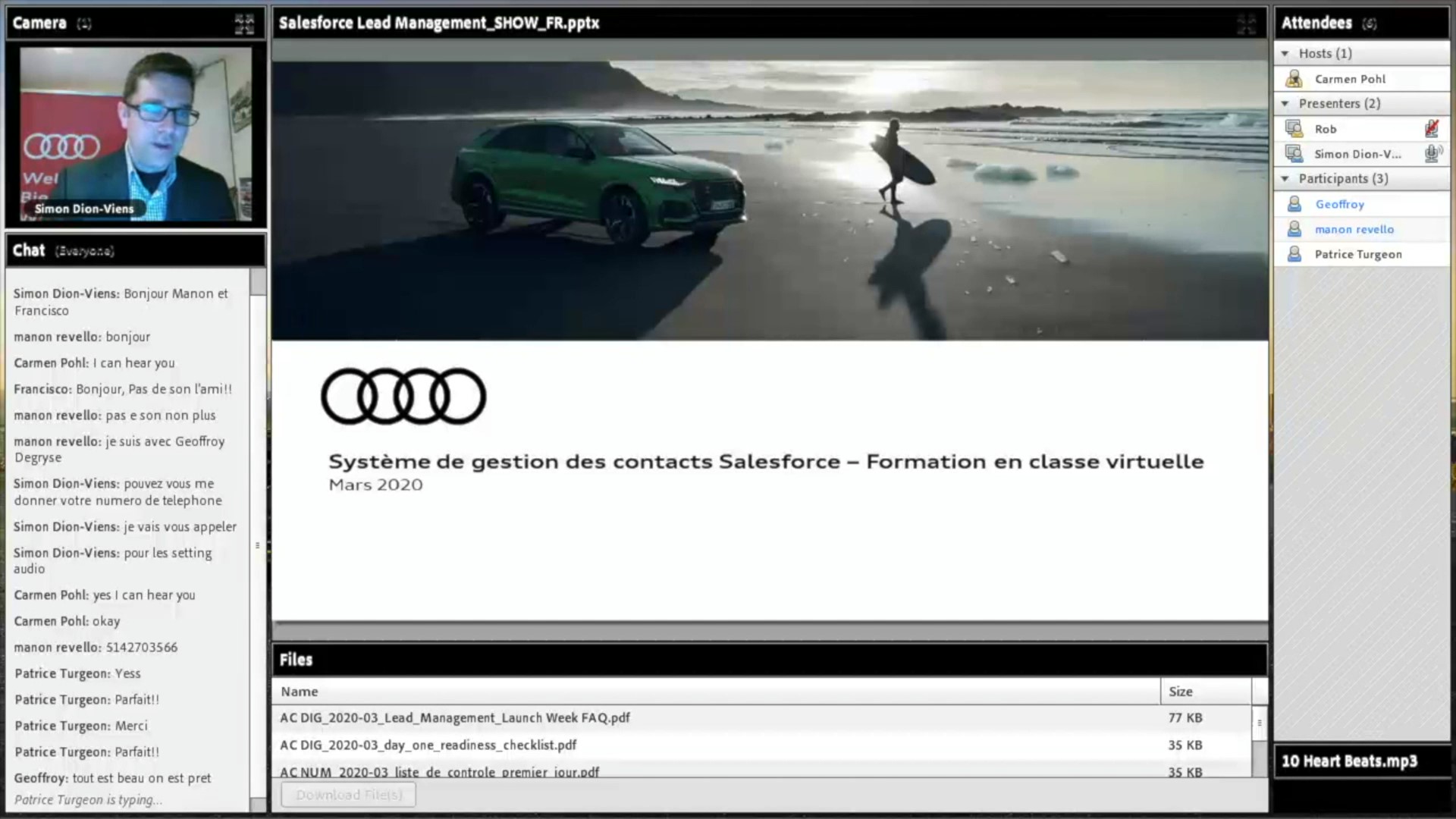Click Rob's presenter icon

click(x=1294, y=129)
